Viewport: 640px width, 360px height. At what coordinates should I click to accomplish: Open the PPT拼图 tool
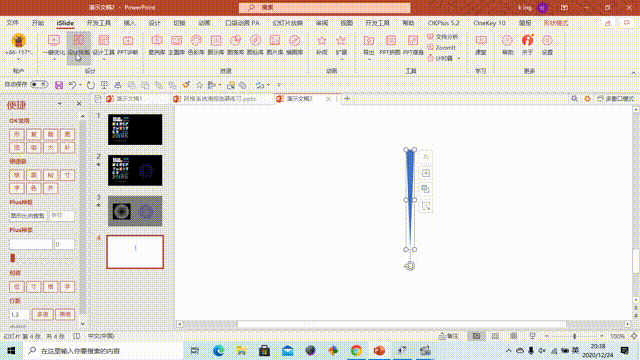(390, 44)
